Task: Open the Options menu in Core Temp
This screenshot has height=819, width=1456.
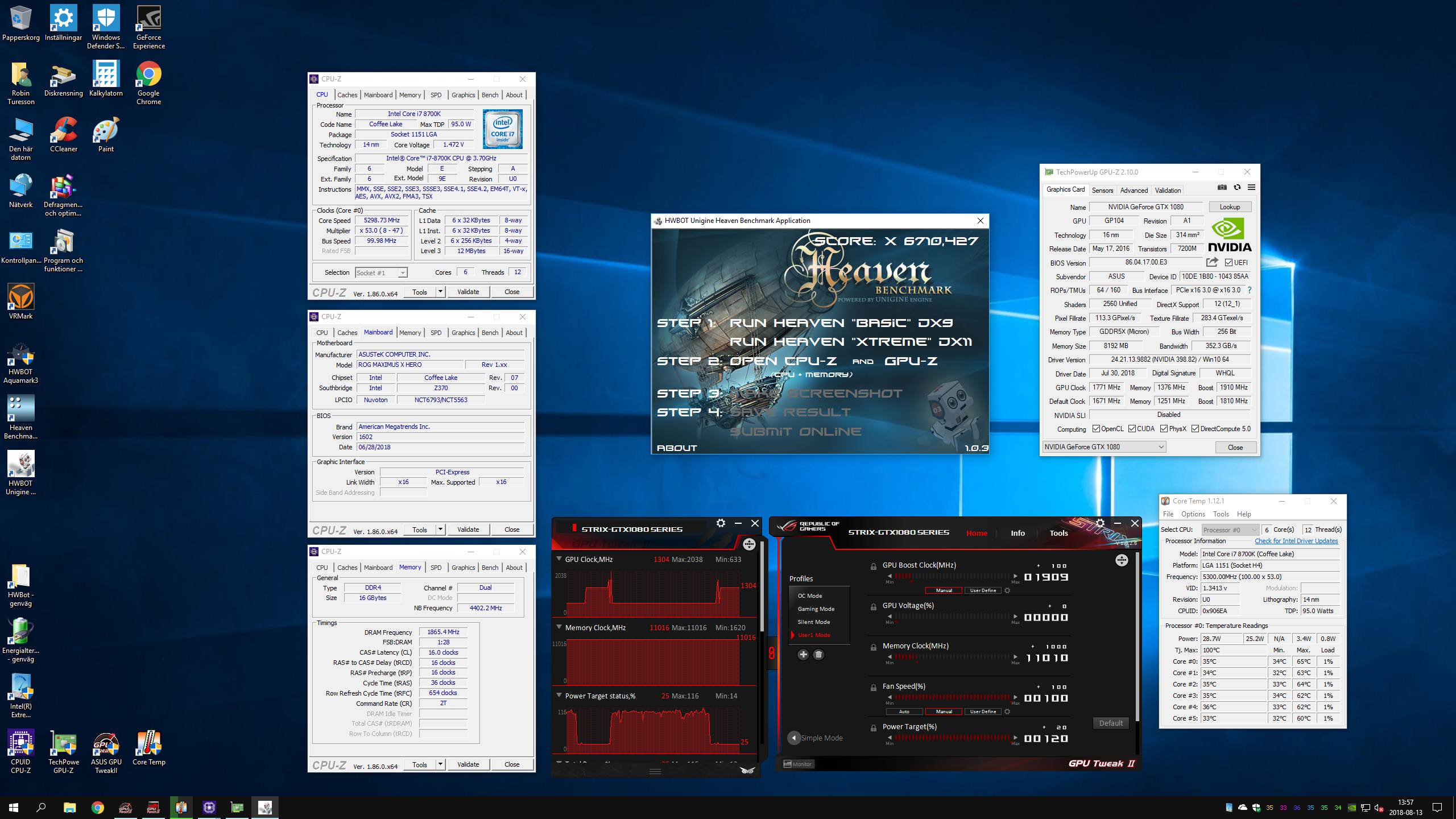Action: (x=1193, y=514)
